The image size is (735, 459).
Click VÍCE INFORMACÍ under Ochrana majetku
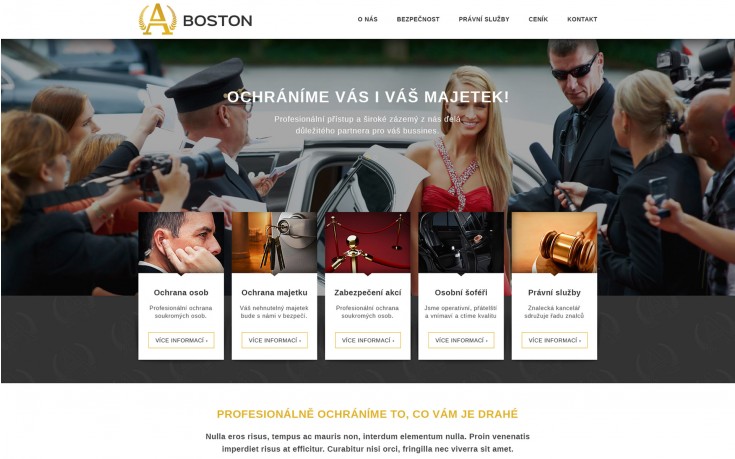coord(274,340)
